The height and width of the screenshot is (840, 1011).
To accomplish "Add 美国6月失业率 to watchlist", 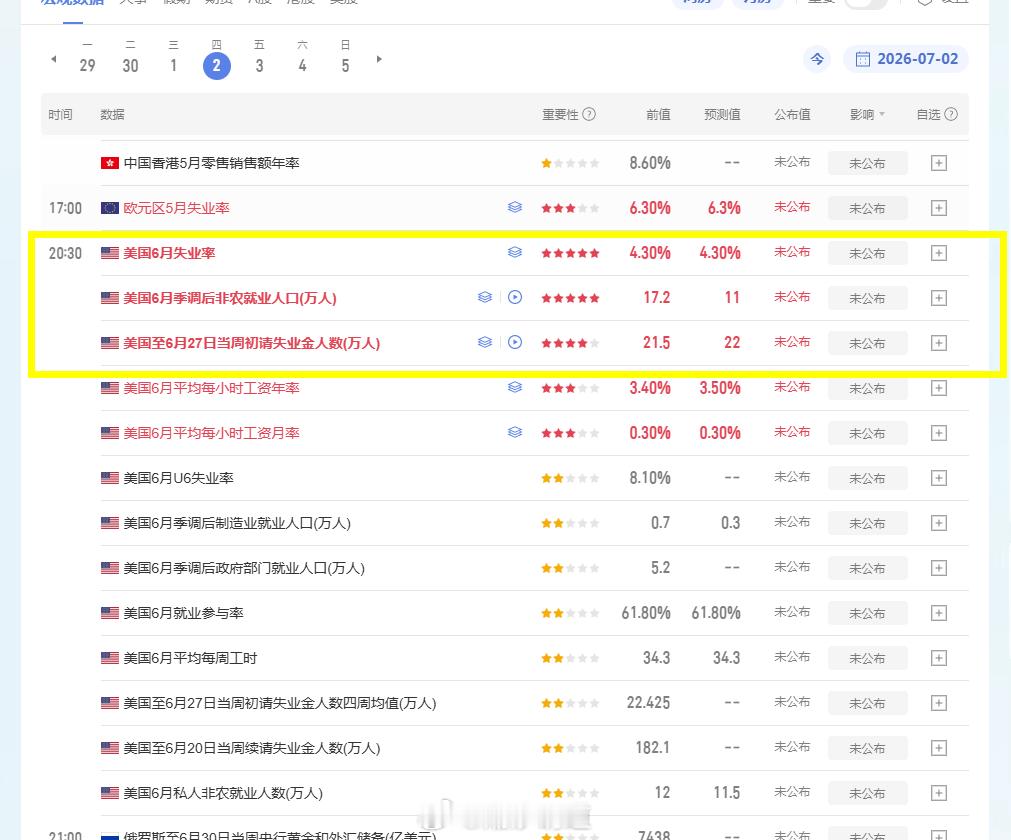I will click(x=939, y=253).
